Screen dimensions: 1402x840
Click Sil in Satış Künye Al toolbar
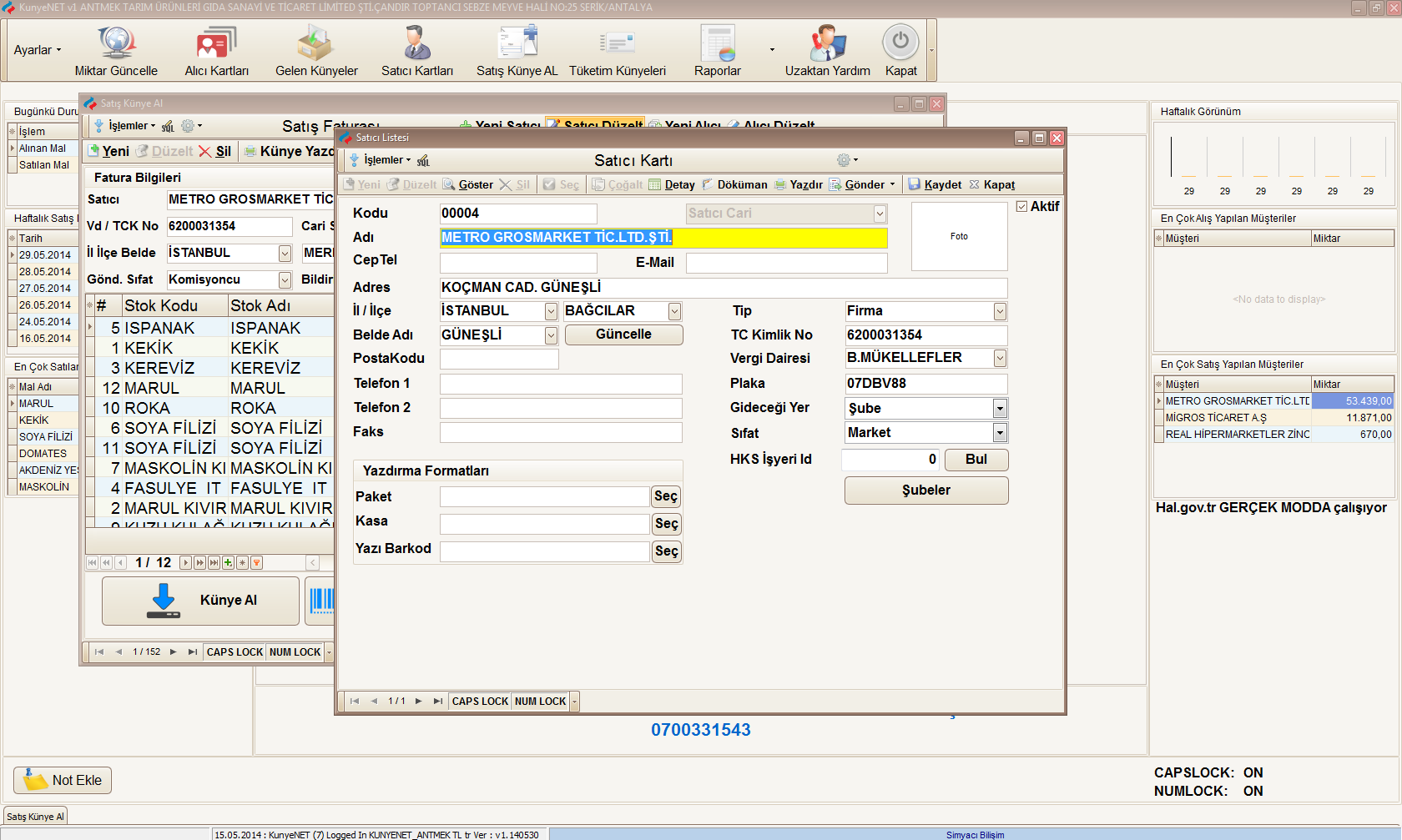click(215, 151)
